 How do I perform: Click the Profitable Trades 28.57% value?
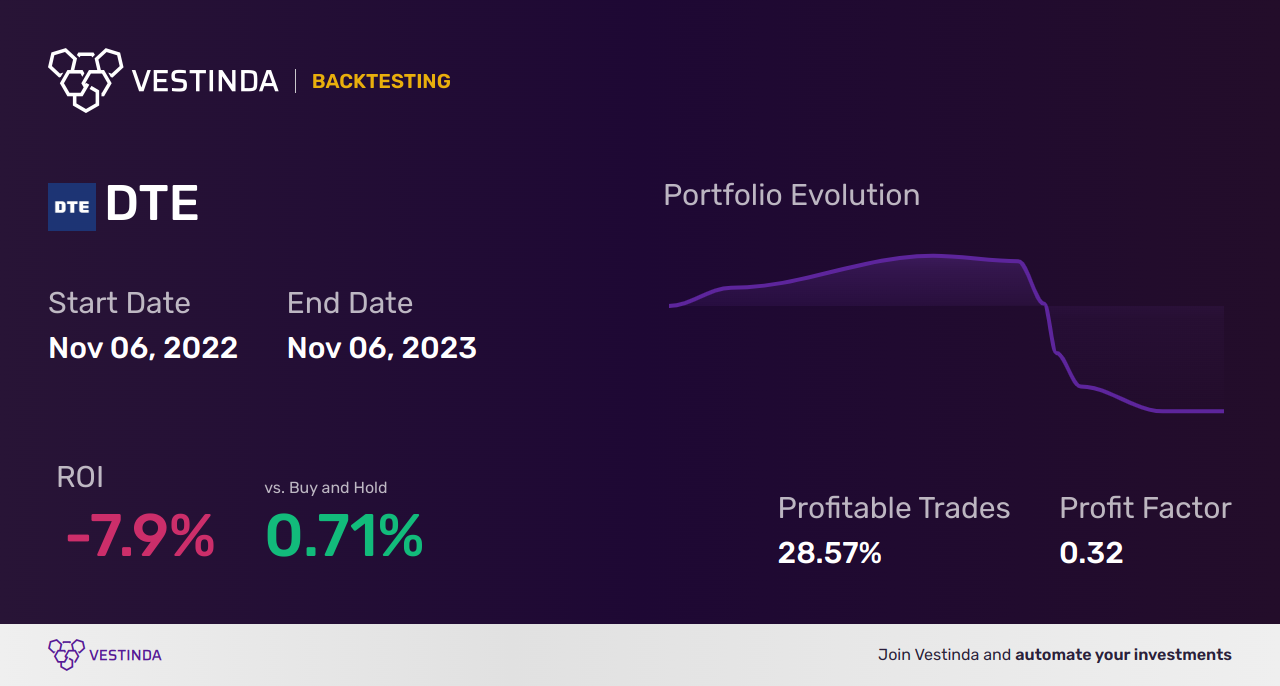(830, 553)
